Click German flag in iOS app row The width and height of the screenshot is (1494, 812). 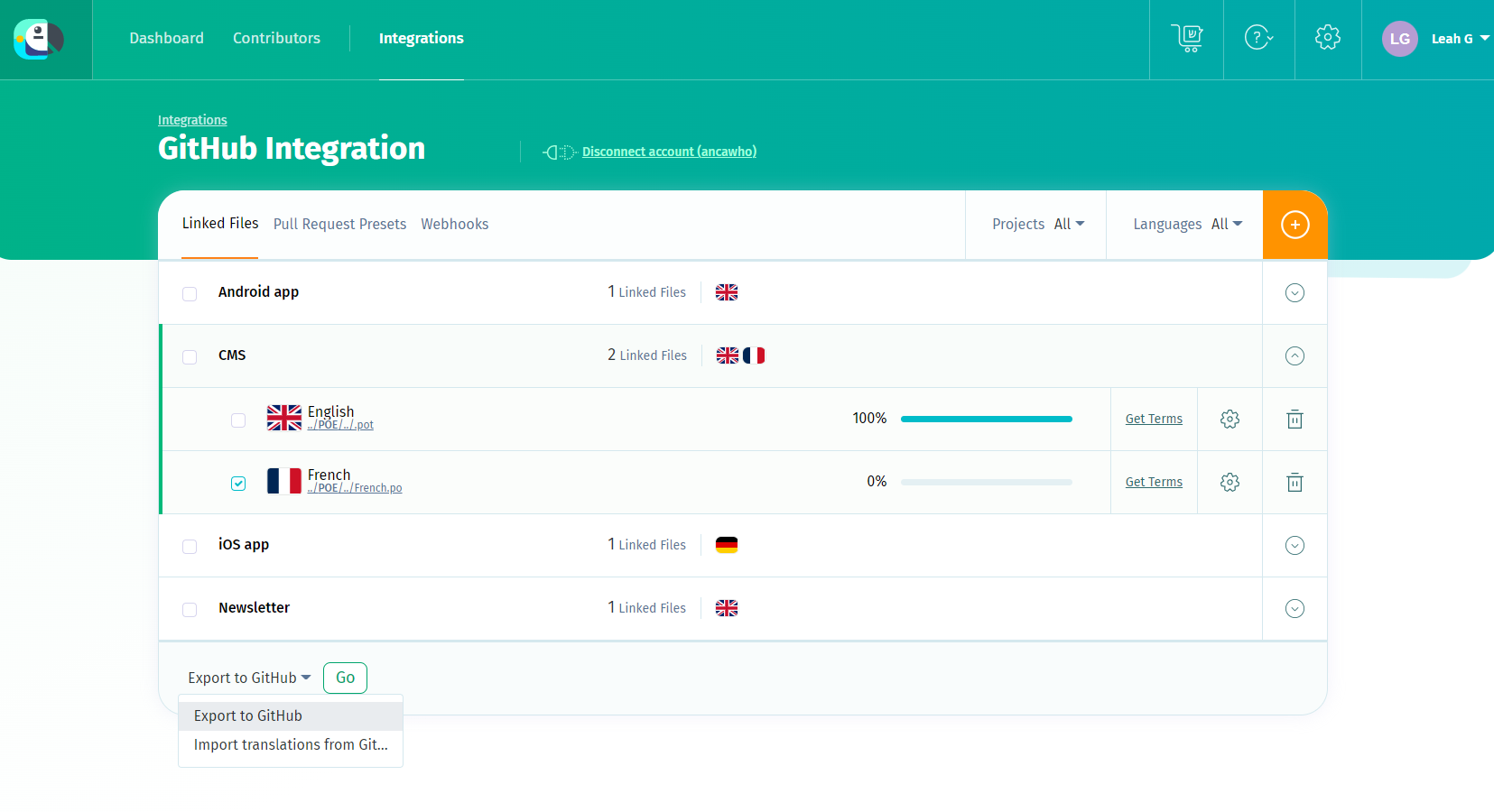point(727,545)
